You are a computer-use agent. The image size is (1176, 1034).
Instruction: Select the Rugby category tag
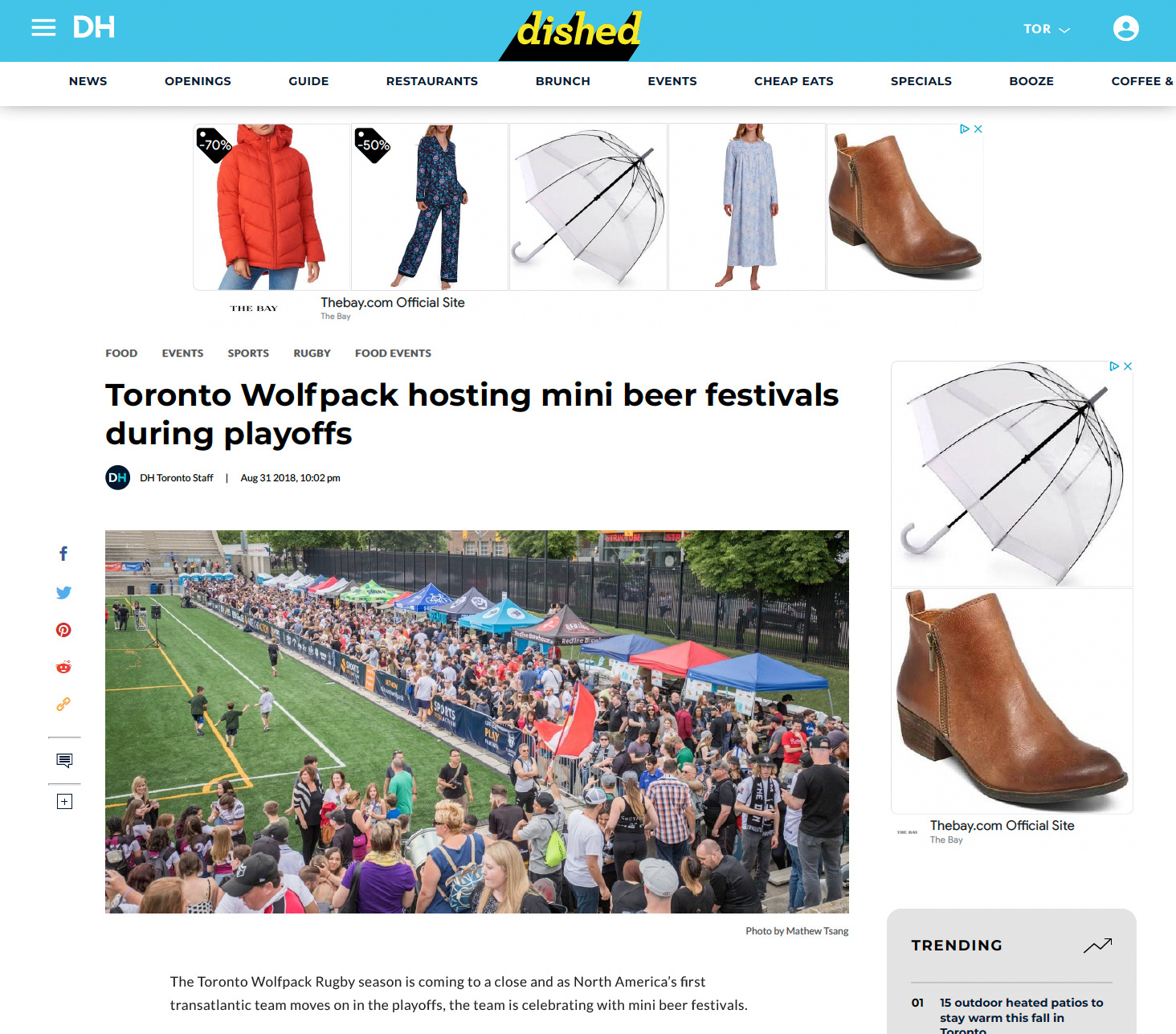tap(312, 354)
